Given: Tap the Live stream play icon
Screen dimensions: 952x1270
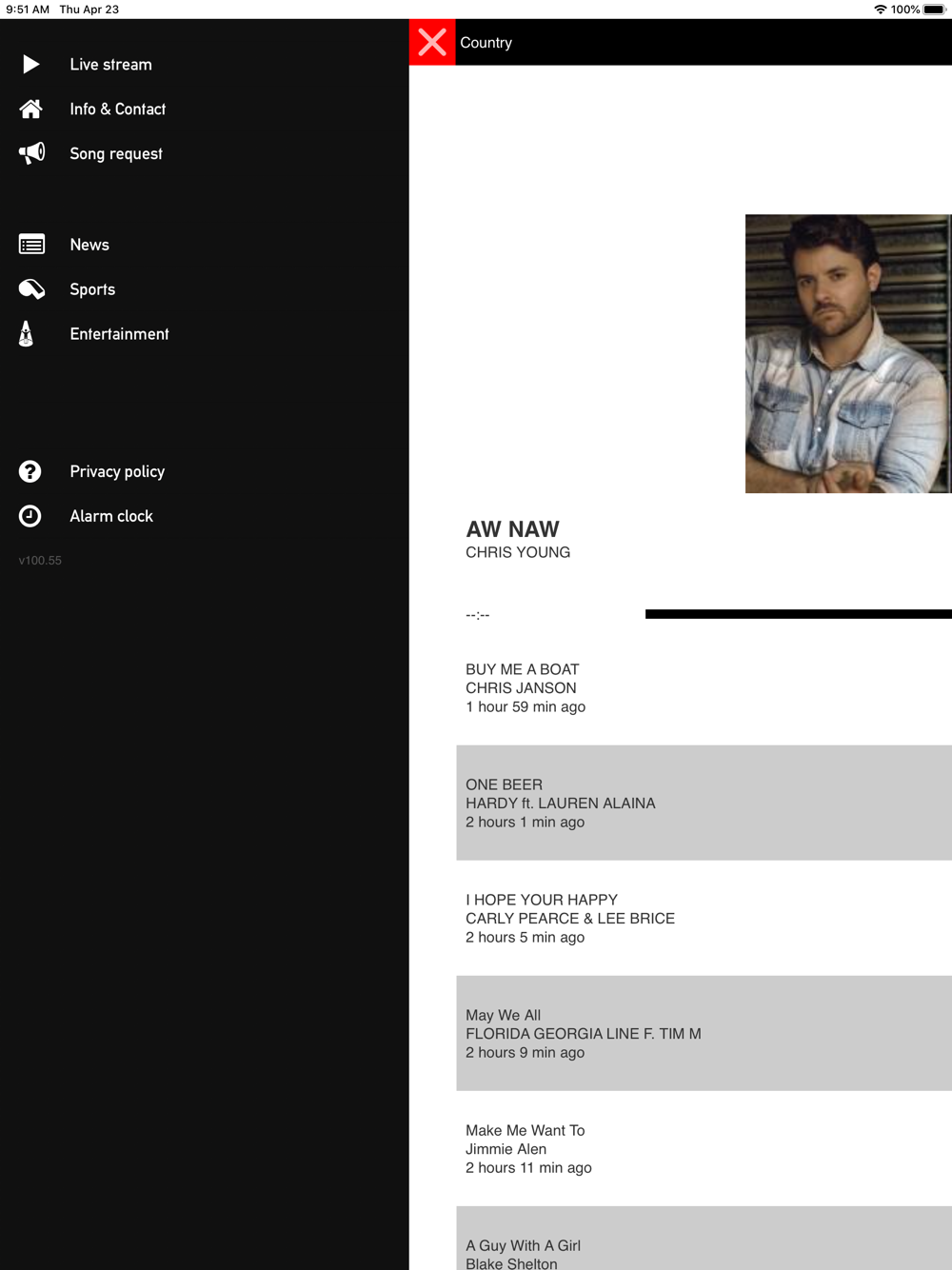Looking at the screenshot, I should coord(30,64).
